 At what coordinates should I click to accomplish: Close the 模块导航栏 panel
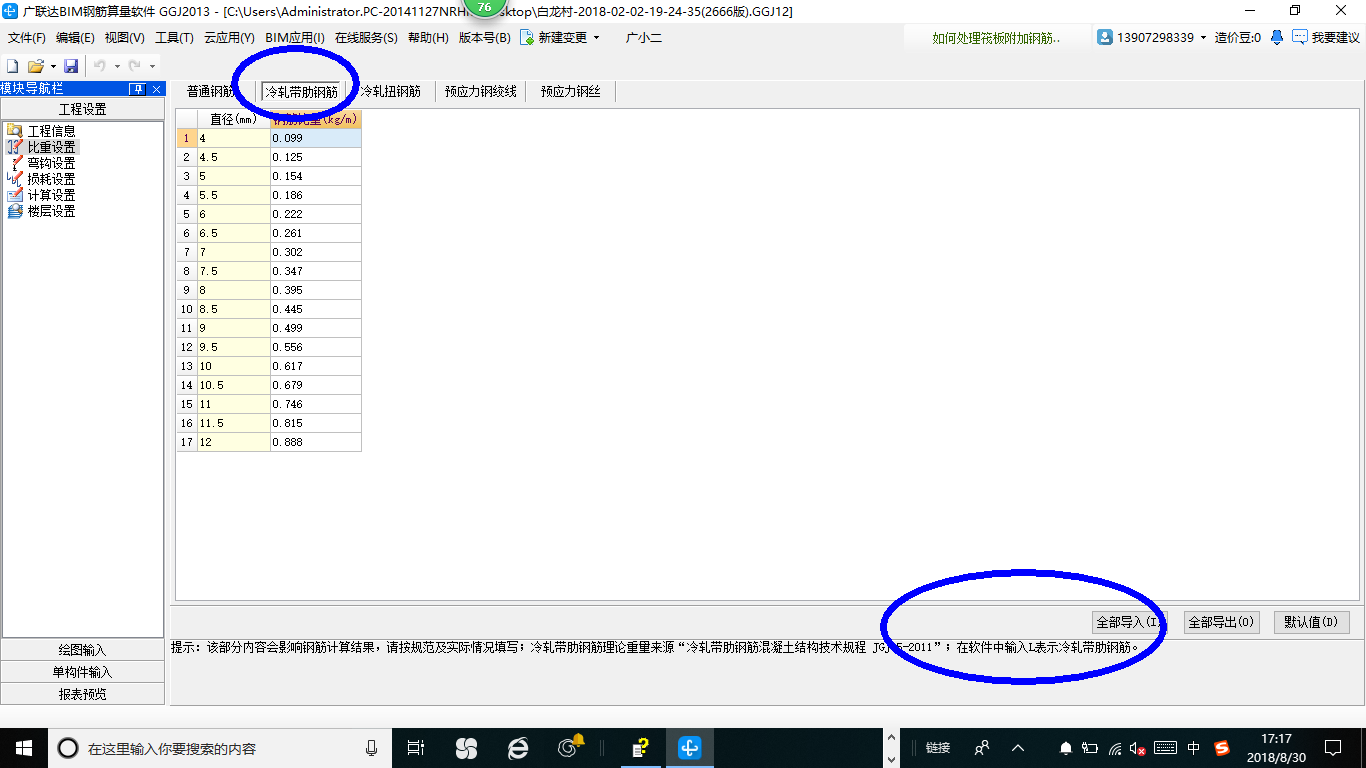click(156, 89)
